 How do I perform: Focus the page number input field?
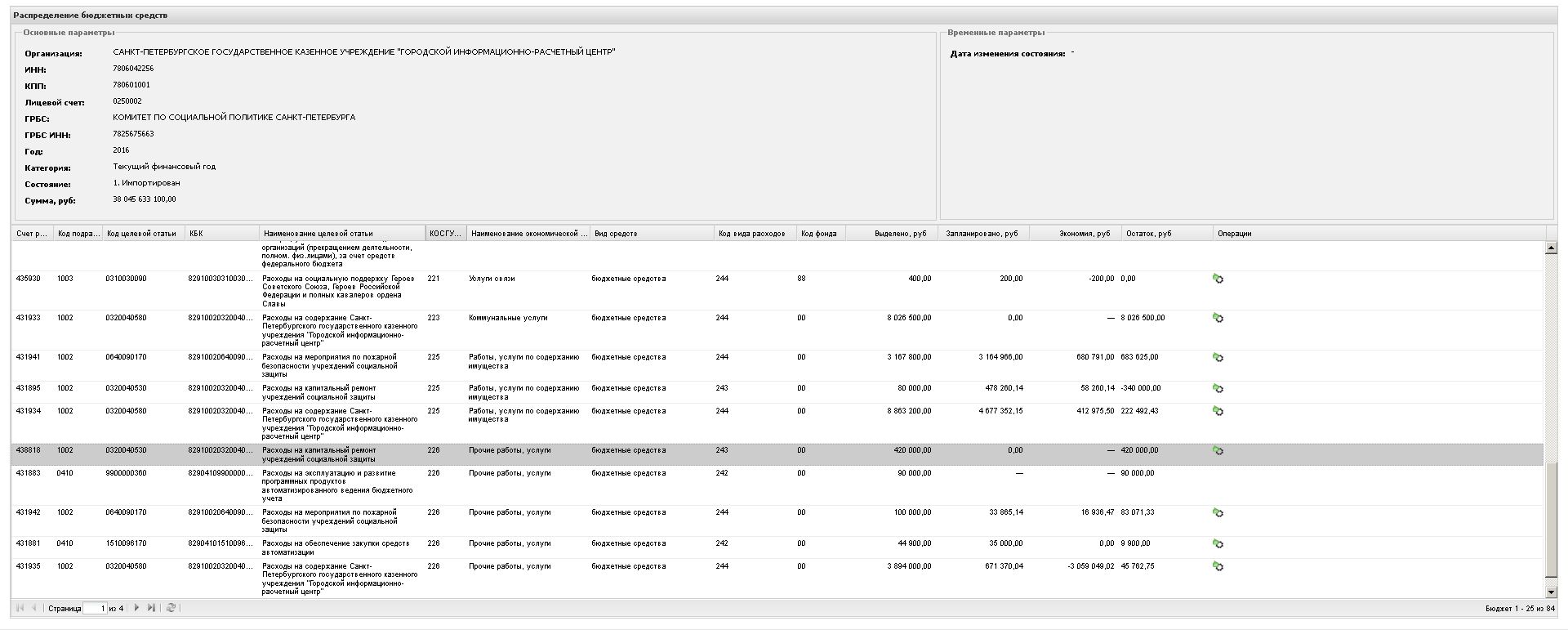coord(95,608)
